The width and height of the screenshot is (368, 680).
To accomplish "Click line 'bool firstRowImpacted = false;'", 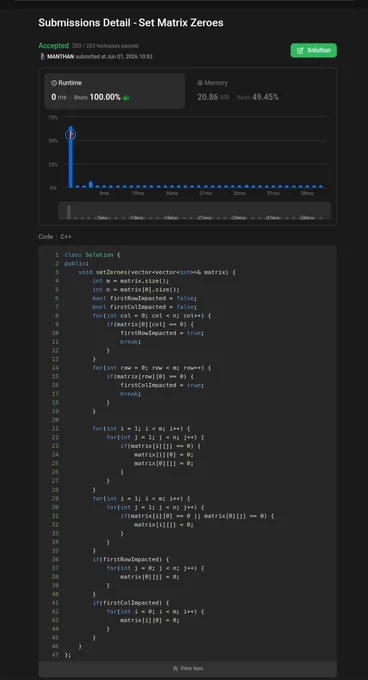I will pos(145,298).
